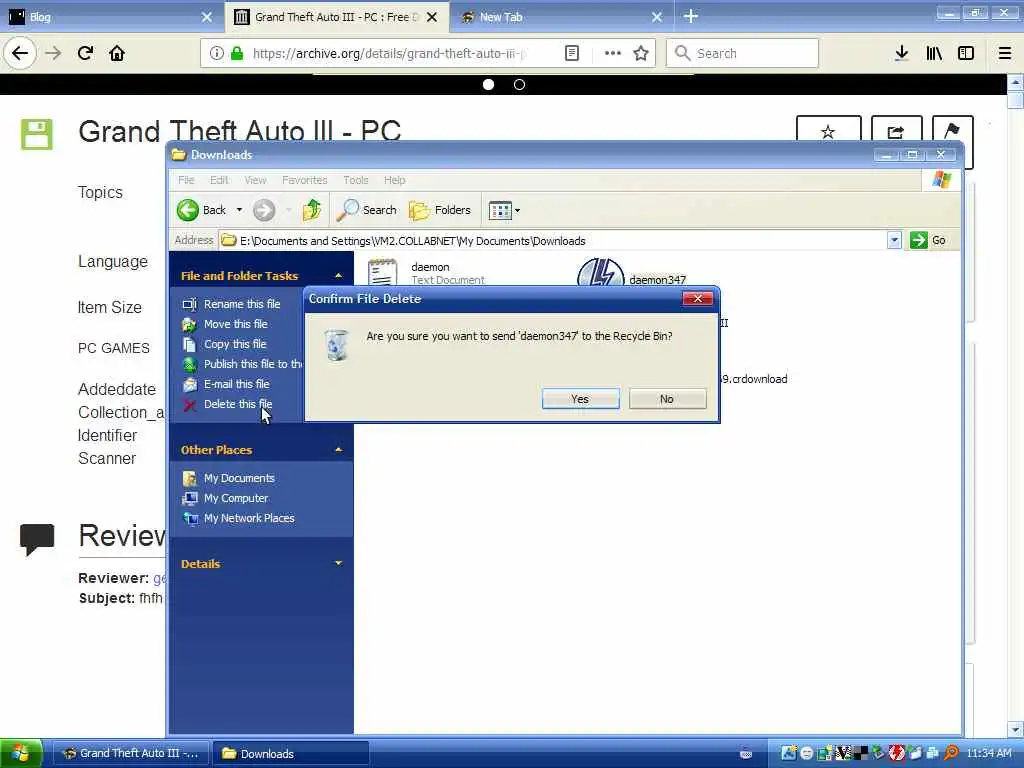The height and width of the screenshot is (768, 1024).
Task: Toggle Firefox sidebar icon
Action: (966, 53)
